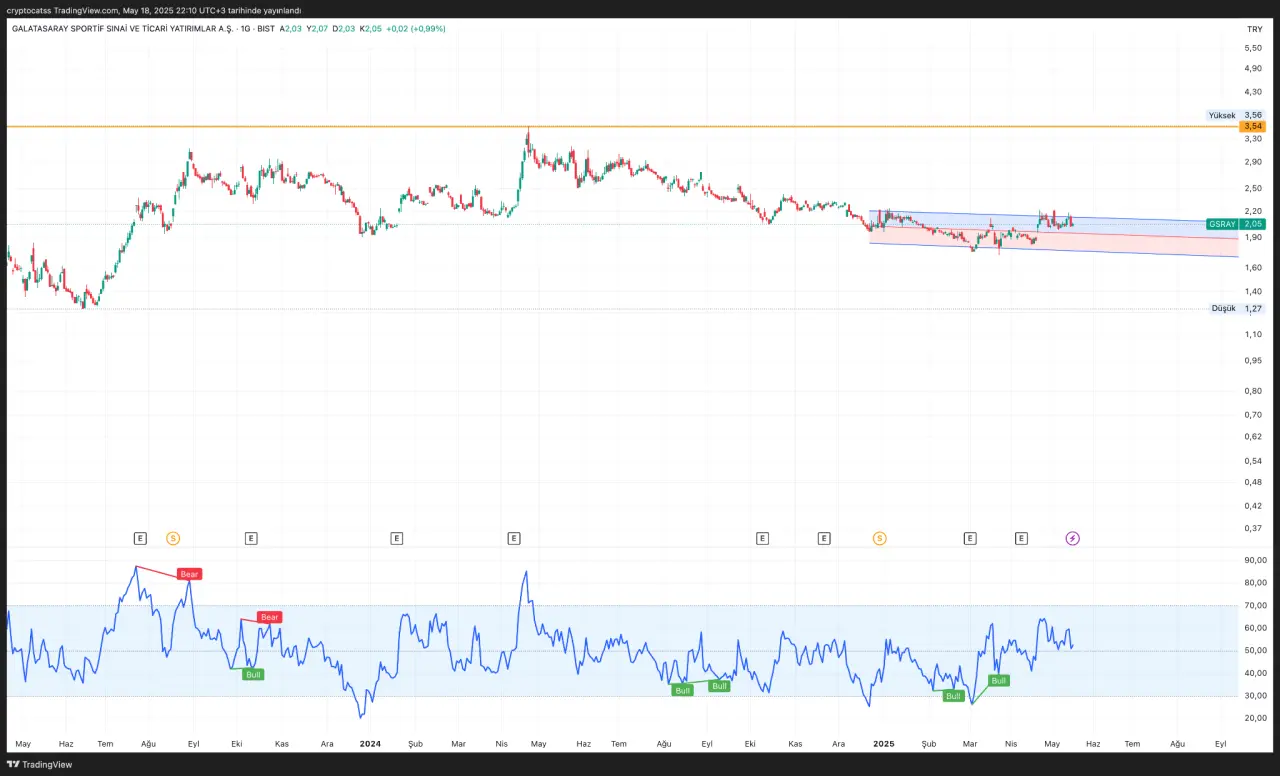This screenshot has height=776, width=1280.
Task: Click the purple lightning event marker
Action: (1073, 538)
